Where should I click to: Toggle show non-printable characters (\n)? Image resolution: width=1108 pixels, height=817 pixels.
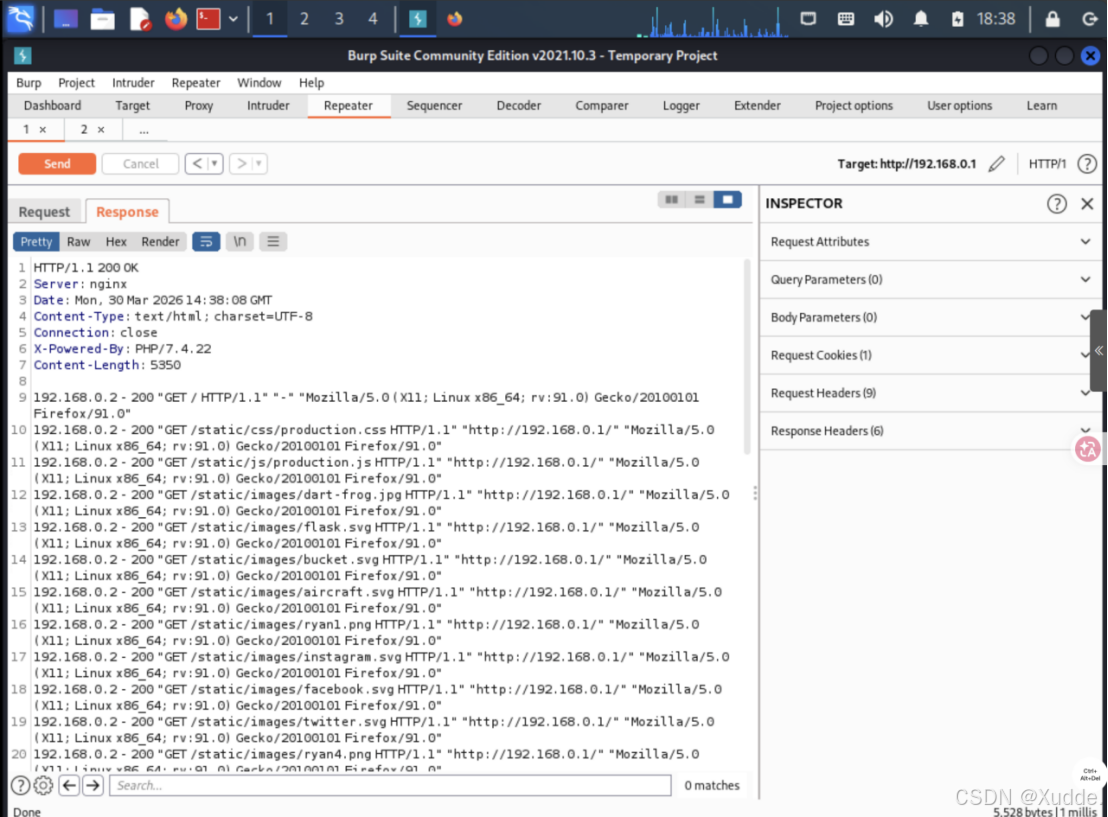coord(240,242)
